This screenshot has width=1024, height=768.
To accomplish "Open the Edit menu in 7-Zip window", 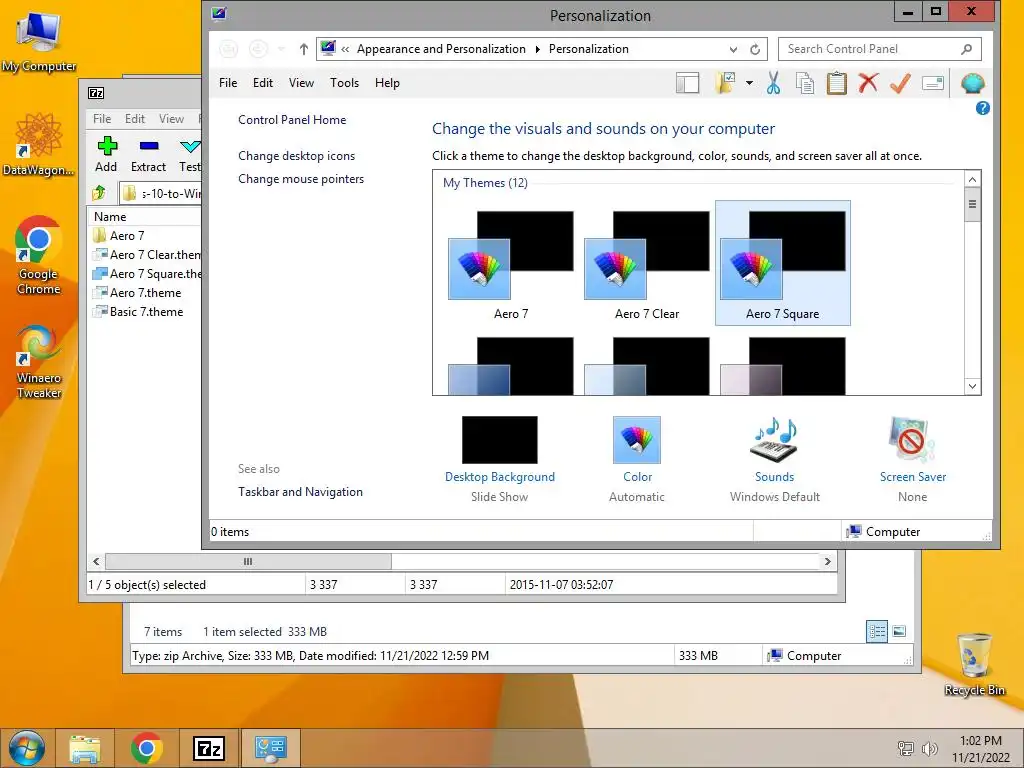I will (135, 119).
